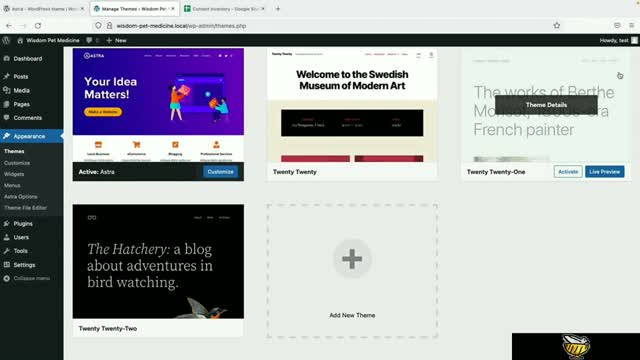
Task: Open Plugins menu in sidebar
Action: [23, 224]
